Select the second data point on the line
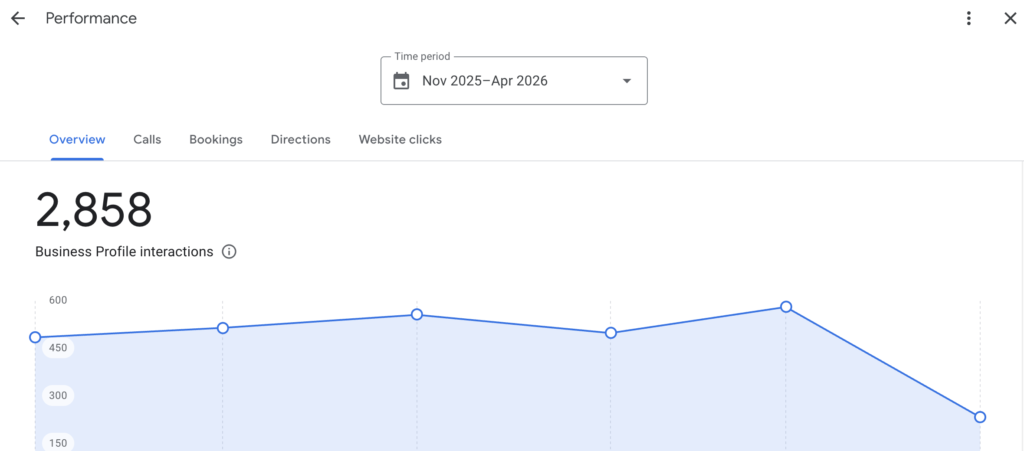This screenshot has height=451, width=1024. tap(223, 328)
